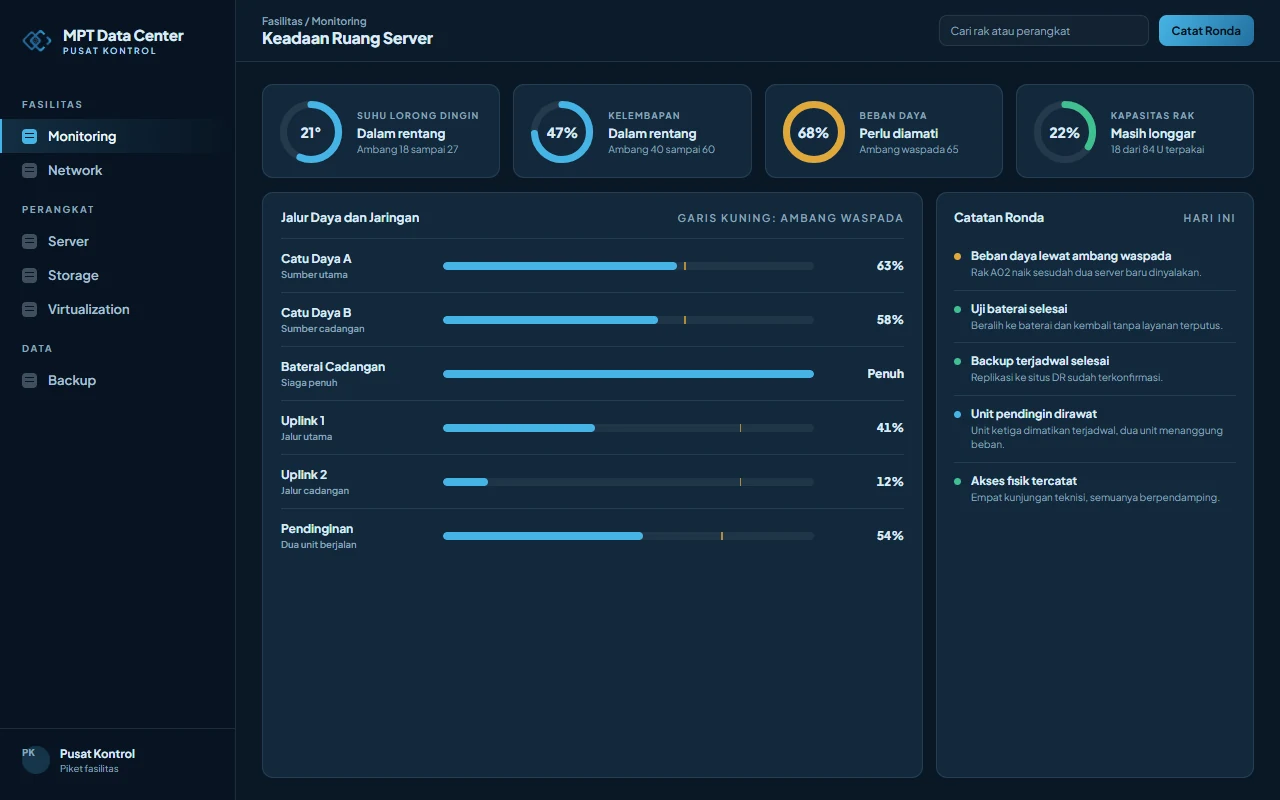Open the Storage page label

(x=73, y=275)
